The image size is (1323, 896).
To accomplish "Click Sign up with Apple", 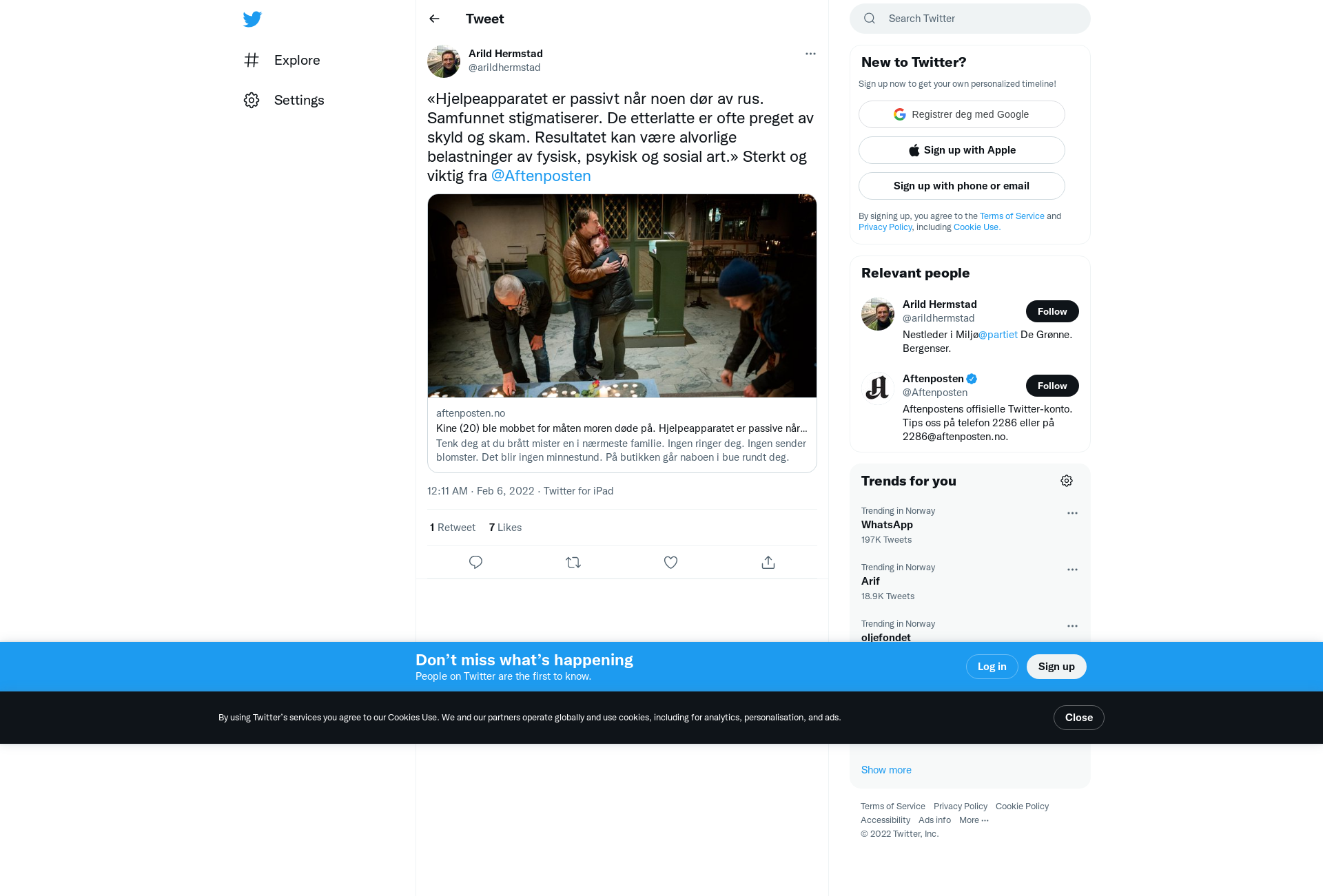I will 961,150.
